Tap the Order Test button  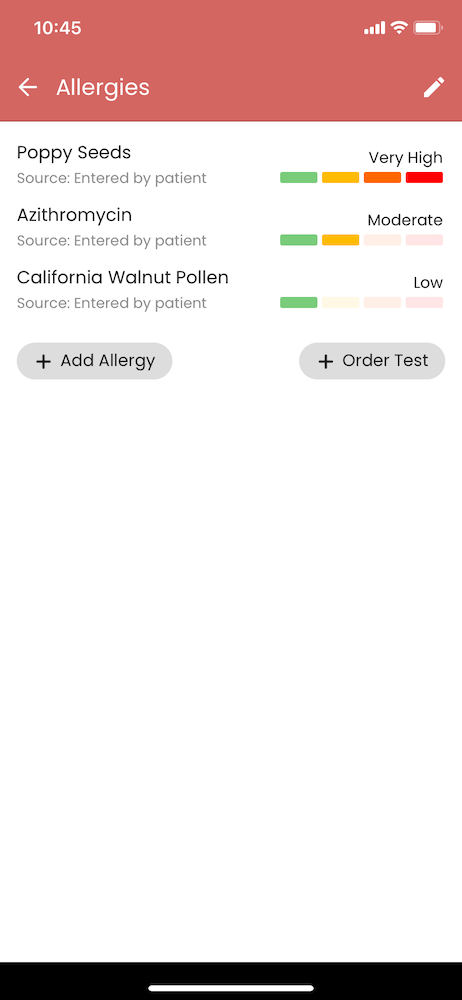pyautogui.click(x=372, y=361)
